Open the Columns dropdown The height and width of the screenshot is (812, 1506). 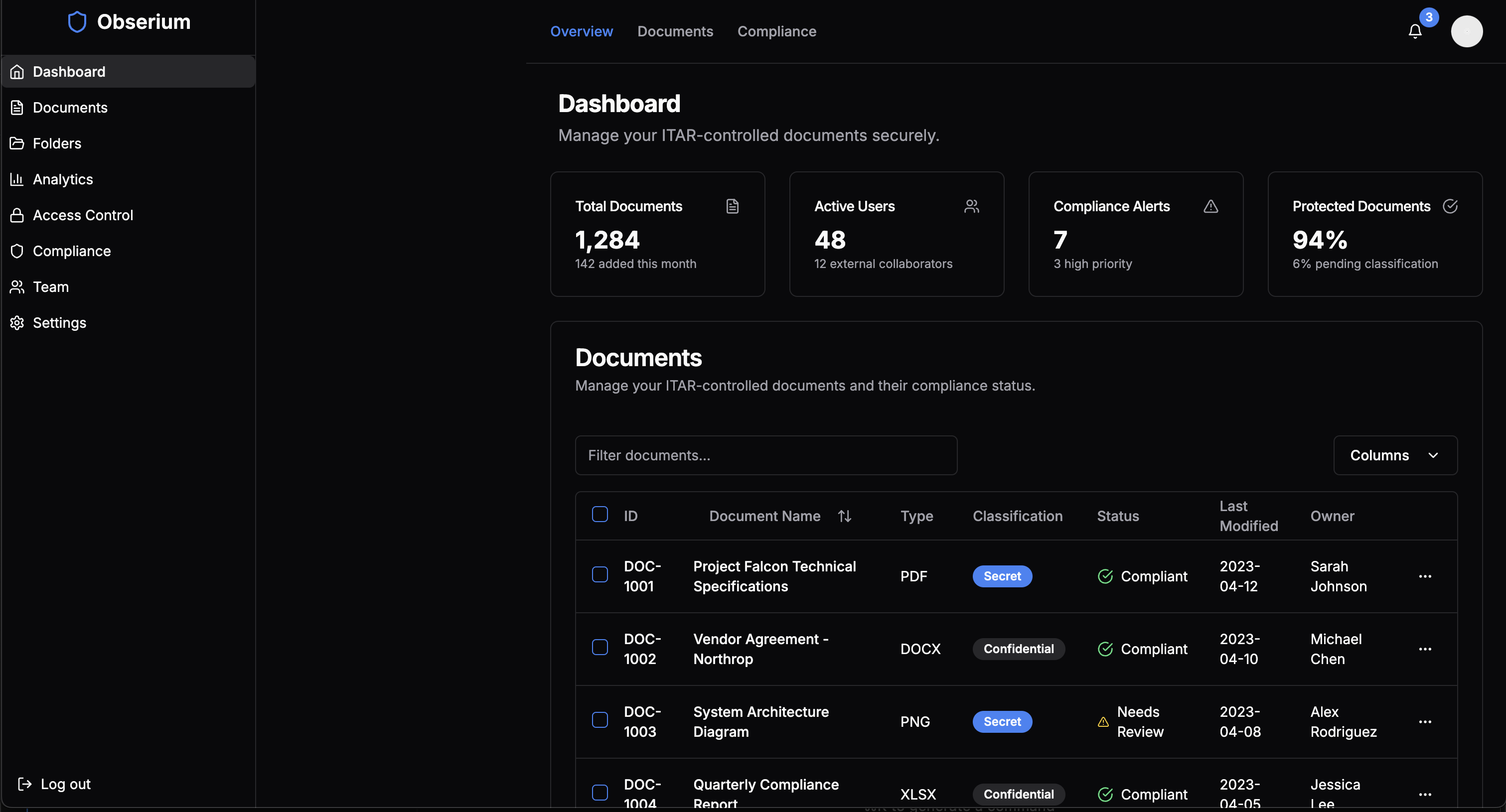(x=1395, y=455)
